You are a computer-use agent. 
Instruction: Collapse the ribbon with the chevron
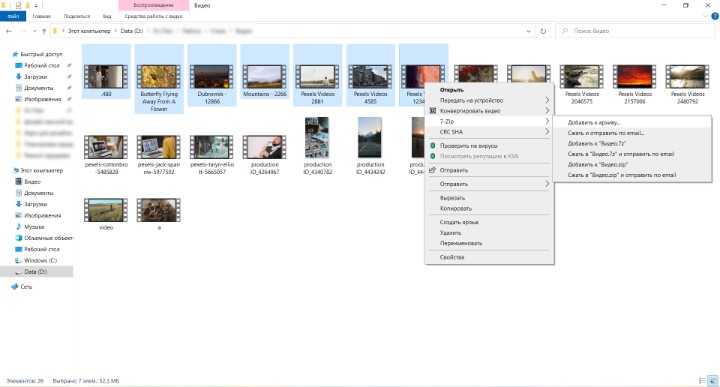tap(705, 16)
